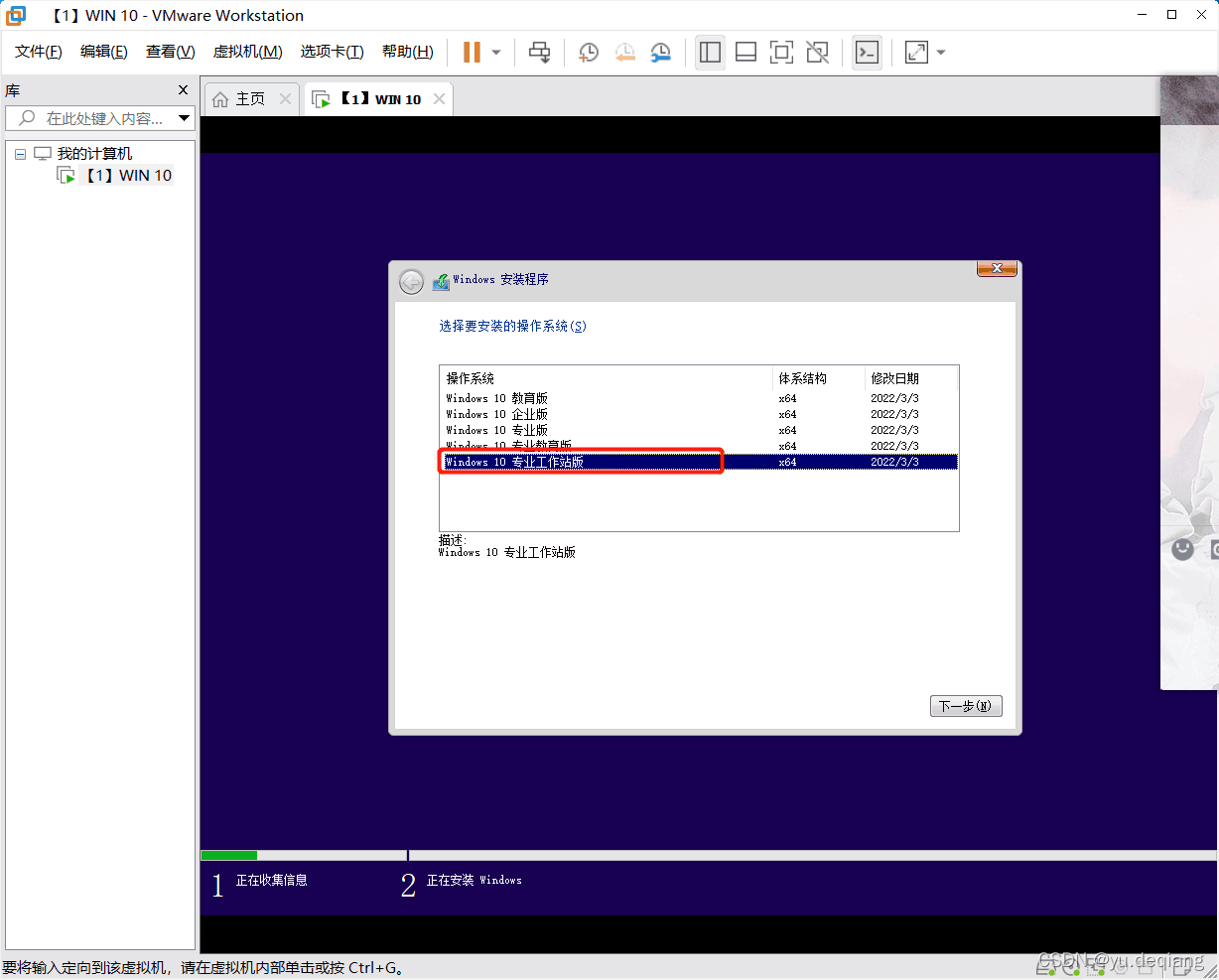Select 我的计算机 in the library tree
Viewport: 1219px width, 980px height.
[x=94, y=154]
